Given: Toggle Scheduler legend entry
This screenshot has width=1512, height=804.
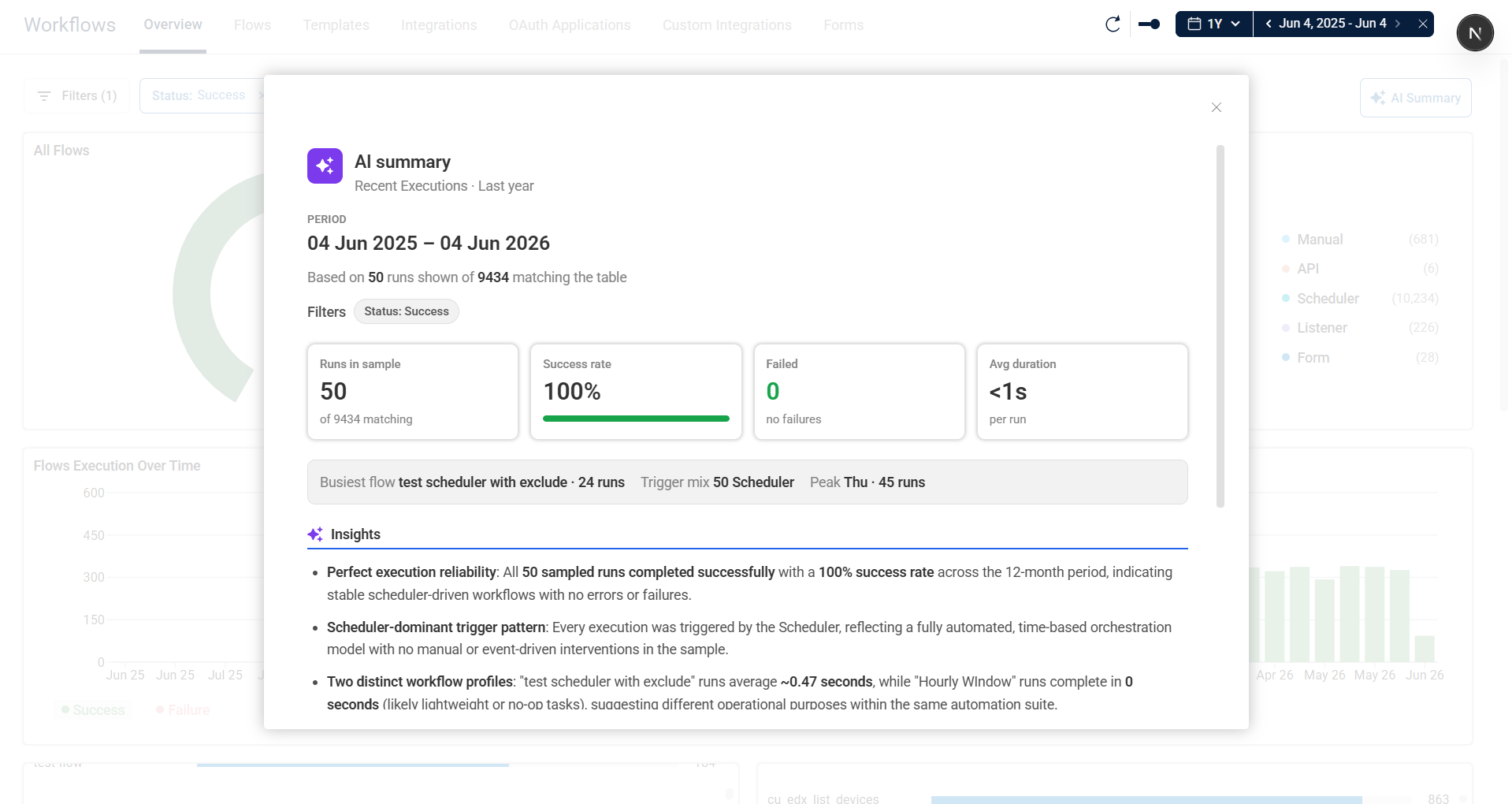Looking at the screenshot, I should 1328,298.
